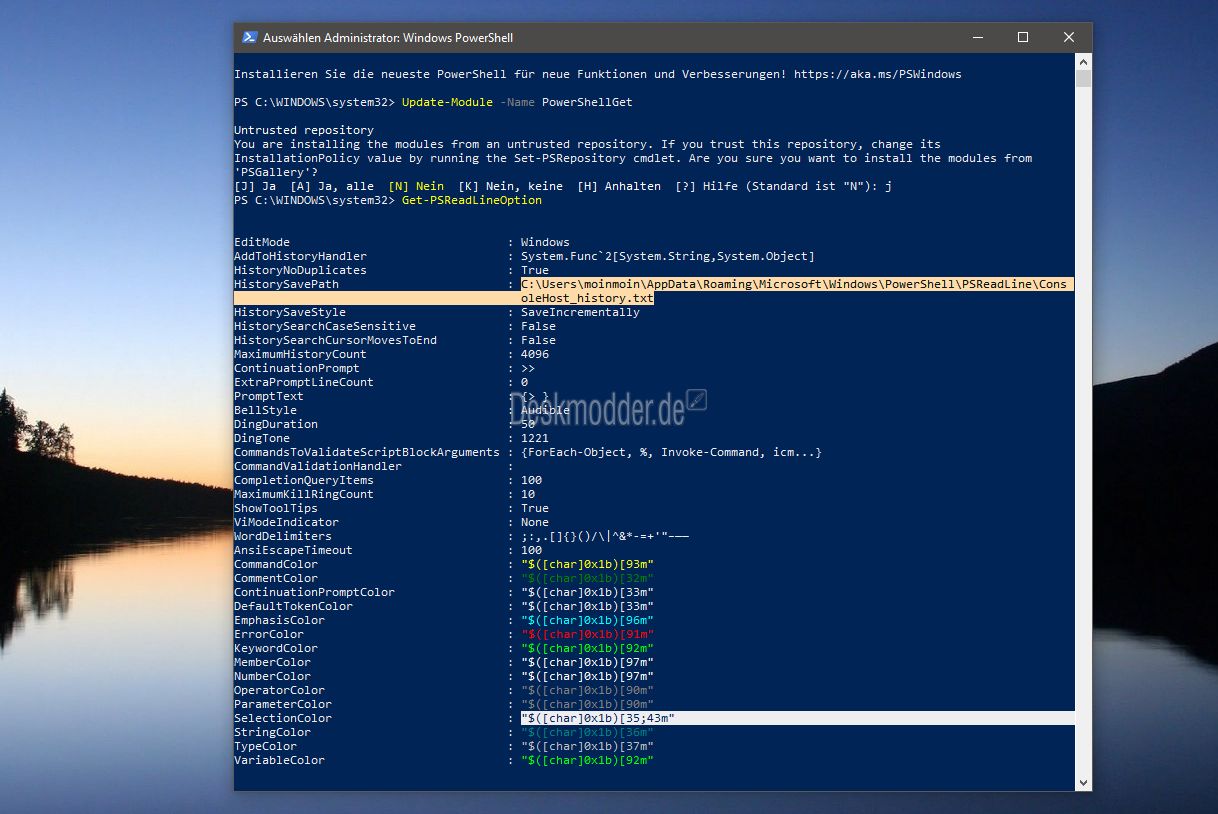Screen dimensions: 1218x814
Task: Click the PowerShell icon in the title bar
Action: pyautogui.click(x=249, y=38)
